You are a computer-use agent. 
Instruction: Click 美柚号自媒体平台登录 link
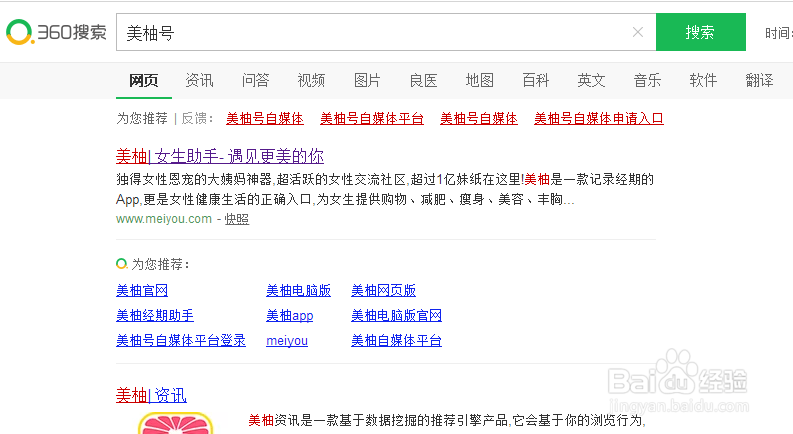(x=181, y=340)
